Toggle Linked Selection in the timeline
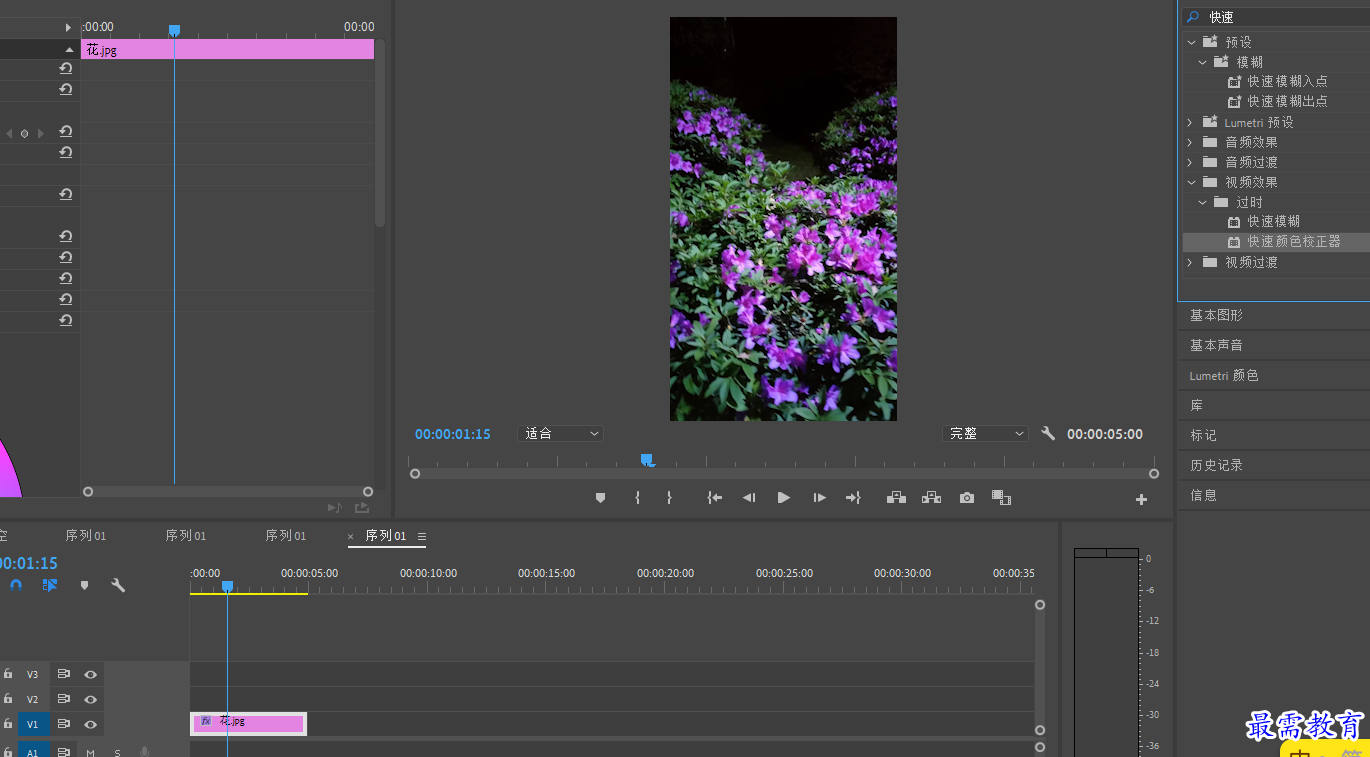Screen dimensions: 1370x757 click(x=50, y=586)
